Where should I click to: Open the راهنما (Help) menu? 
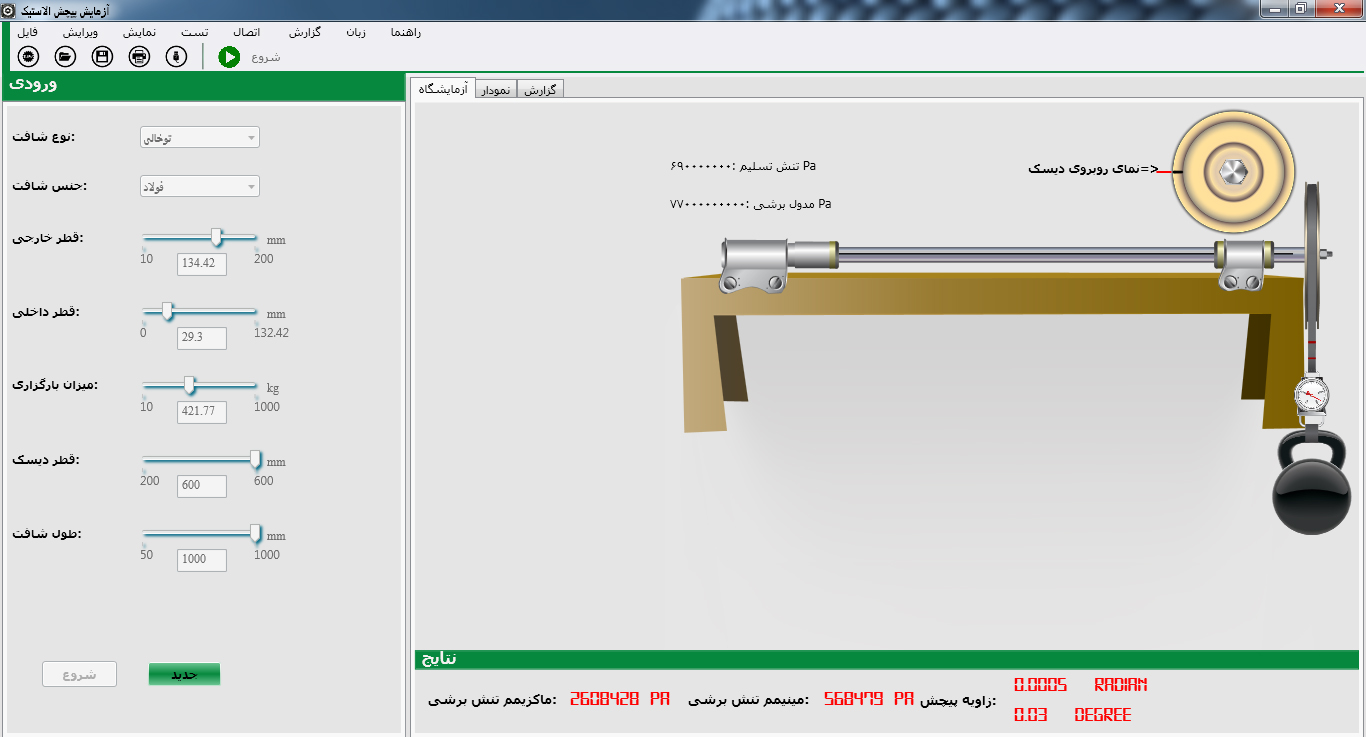pyautogui.click(x=405, y=32)
